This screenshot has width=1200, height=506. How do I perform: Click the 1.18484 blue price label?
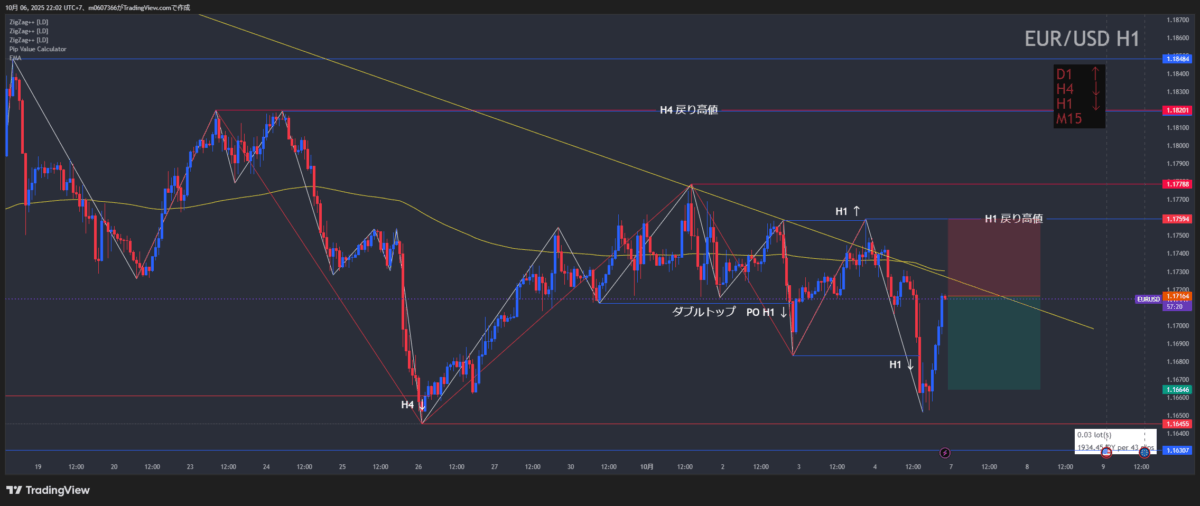[1176, 59]
